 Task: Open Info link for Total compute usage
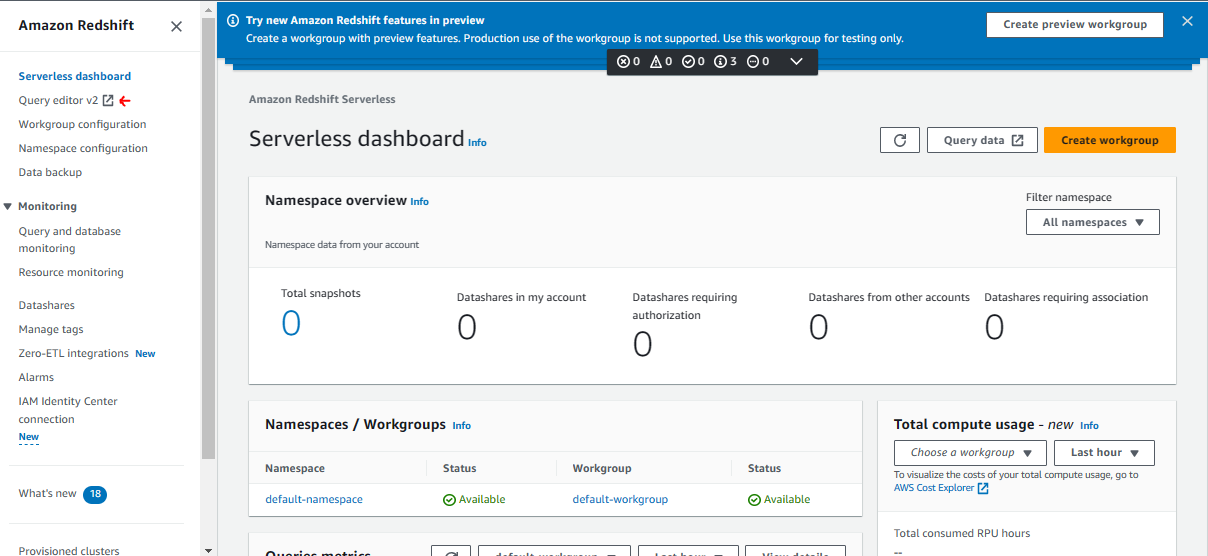[x=1089, y=426]
